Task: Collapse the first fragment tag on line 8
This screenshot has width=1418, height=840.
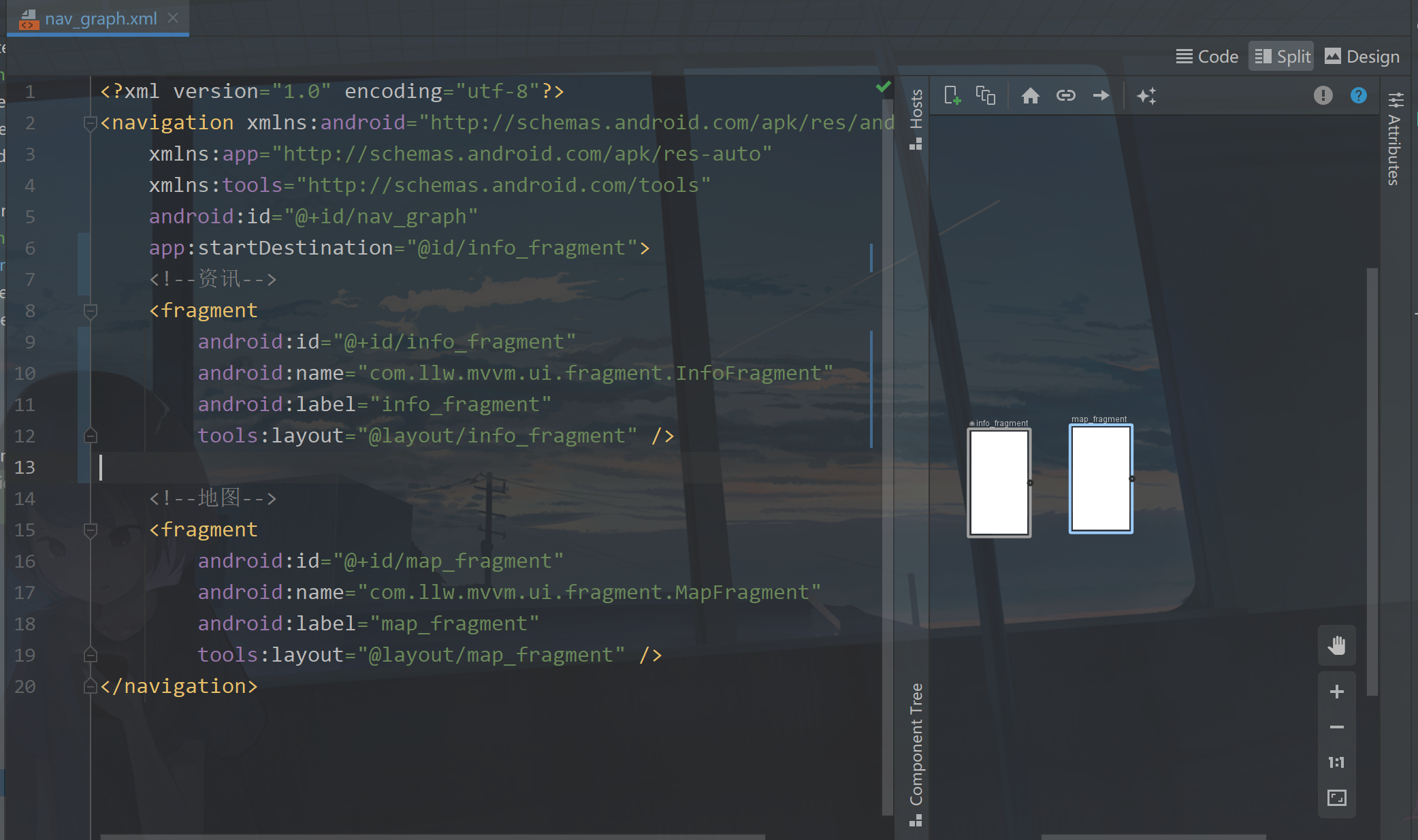Action: [x=90, y=311]
